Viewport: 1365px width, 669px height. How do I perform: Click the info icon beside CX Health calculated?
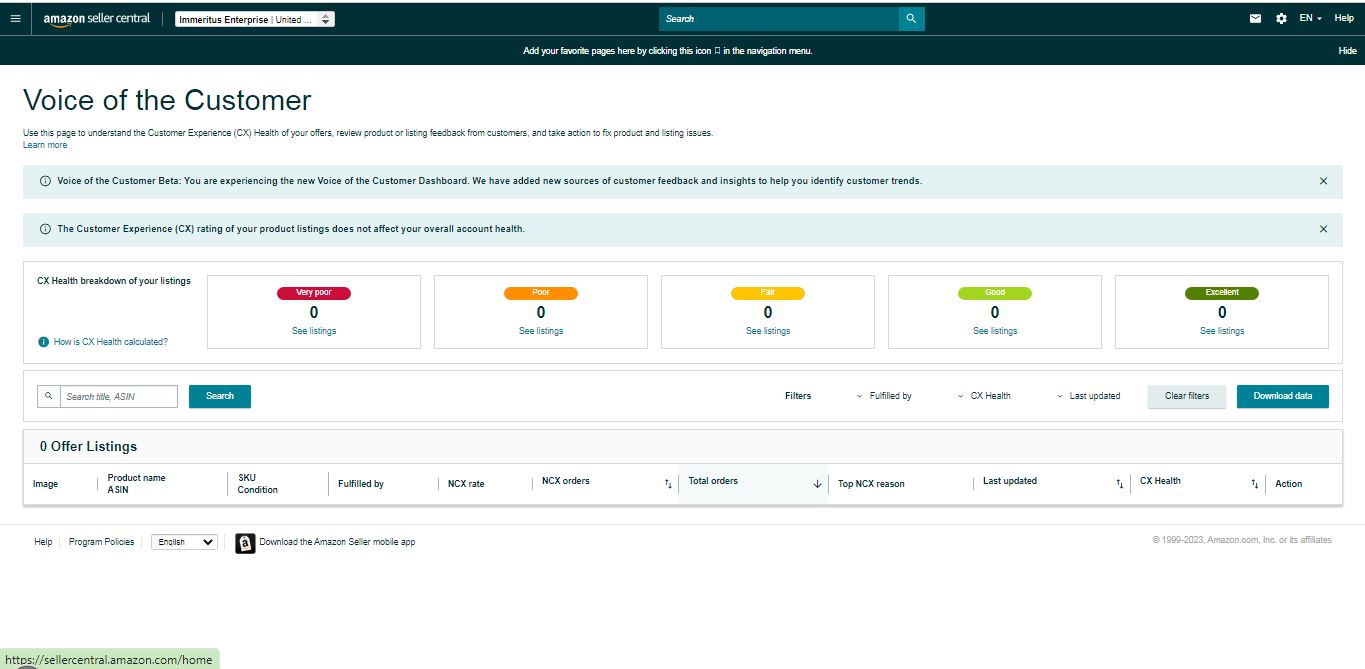pos(43,342)
